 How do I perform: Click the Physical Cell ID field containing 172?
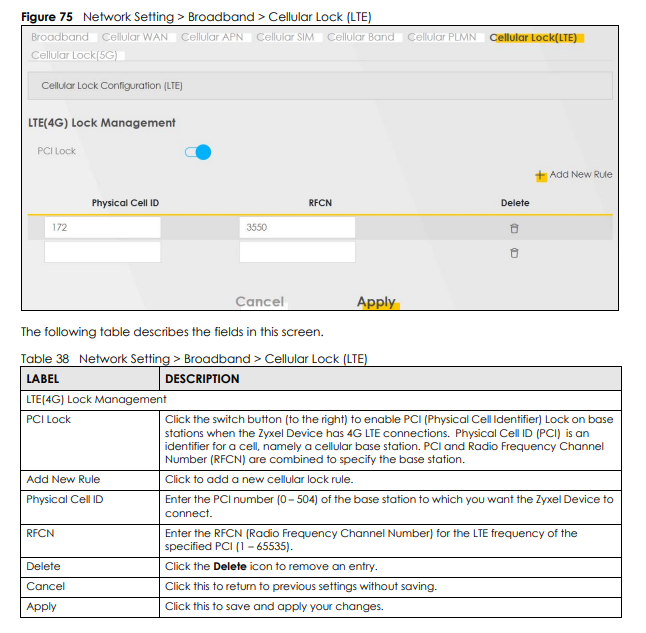(102, 228)
